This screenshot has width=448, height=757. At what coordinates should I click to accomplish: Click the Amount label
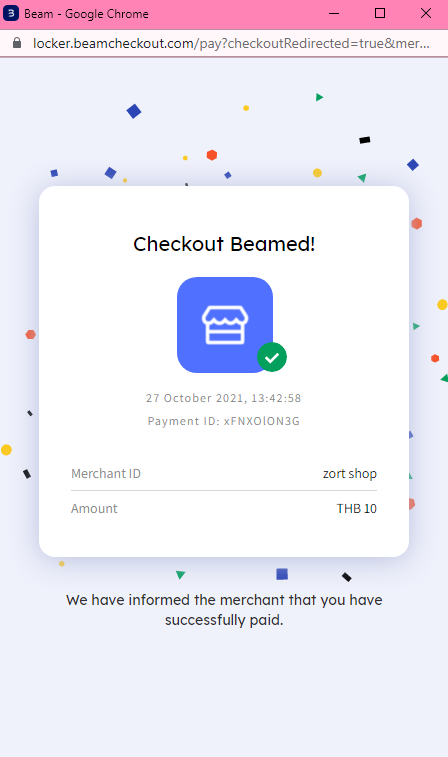pos(94,508)
